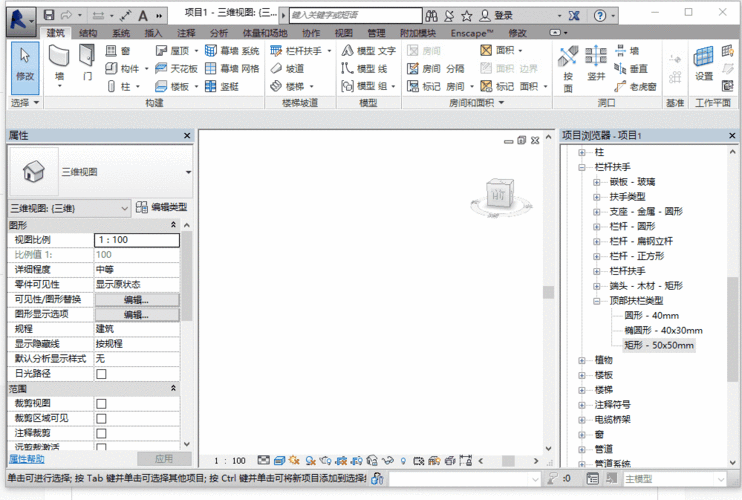
Task: Enable the 日光路径 checkbox
Action: pyautogui.click(x=101, y=373)
